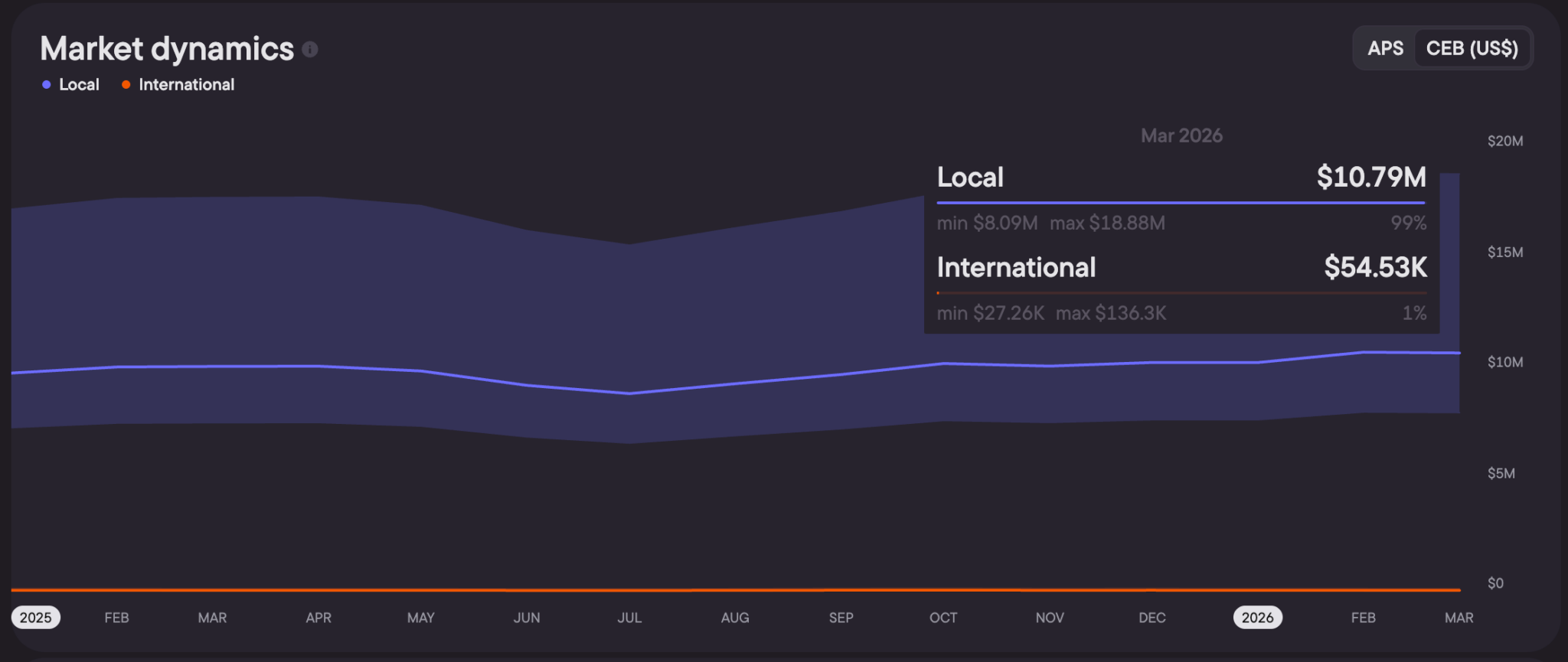Open the Market dynamics info icon
The width and height of the screenshot is (1568, 662).
click(x=310, y=50)
